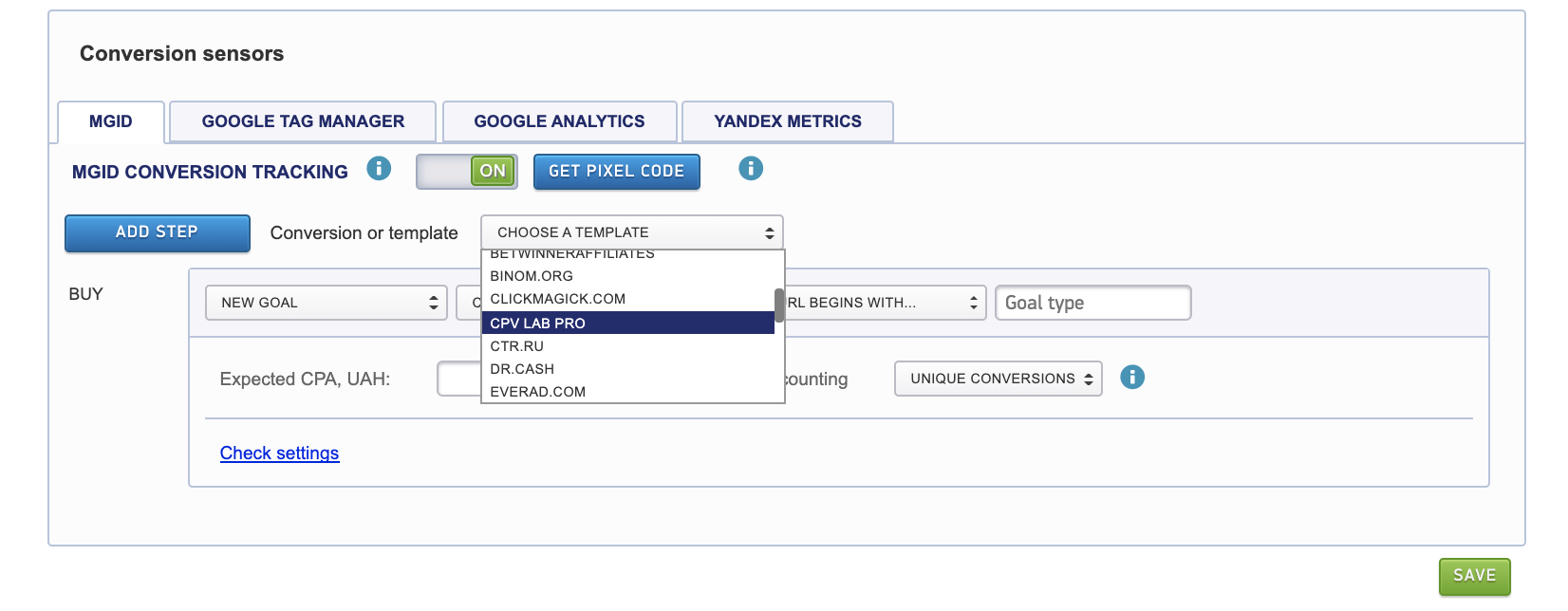The width and height of the screenshot is (1568, 611).
Task: Expand the New Goal dropdown
Action: 326,303
